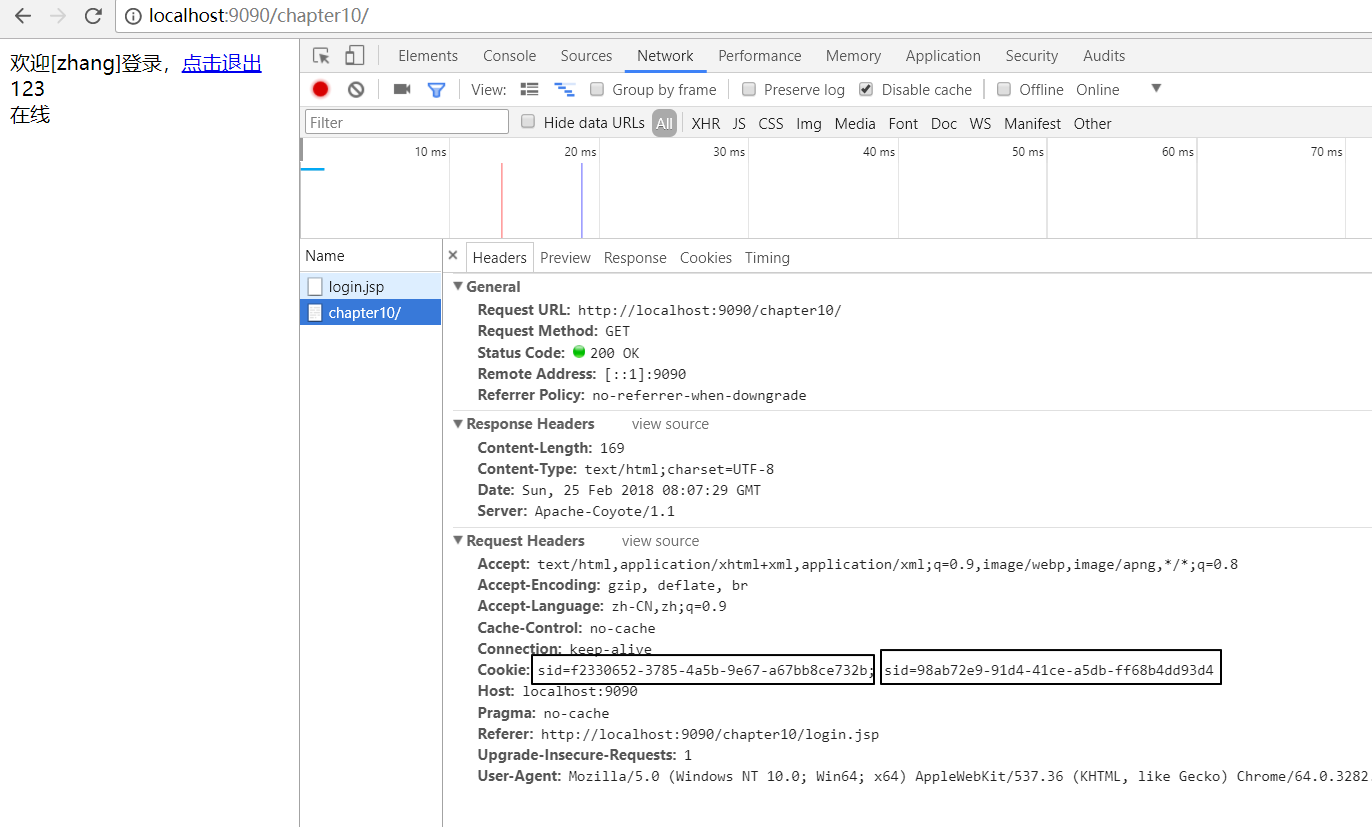Reload the page with refresh icon
Image resolution: width=1372 pixels, height=827 pixels.
pos(93,16)
